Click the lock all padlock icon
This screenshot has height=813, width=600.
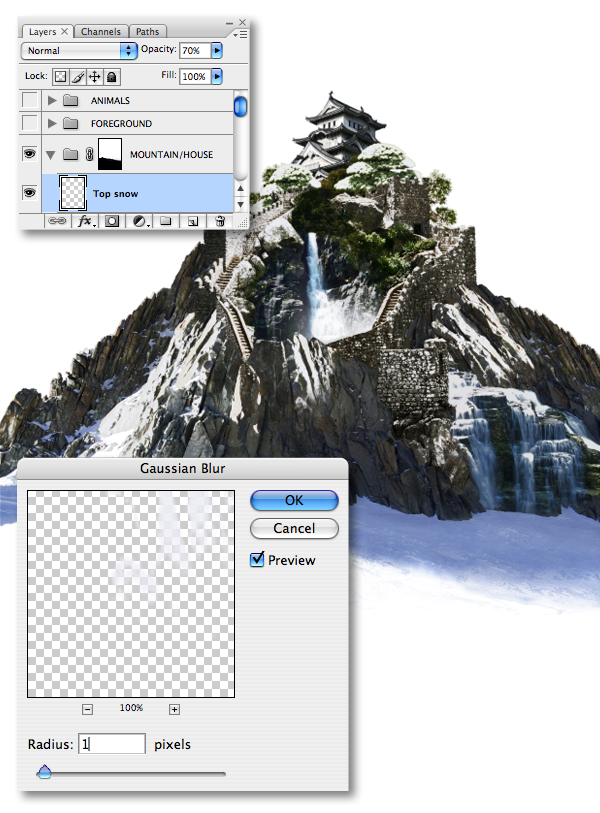tap(111, 77)
